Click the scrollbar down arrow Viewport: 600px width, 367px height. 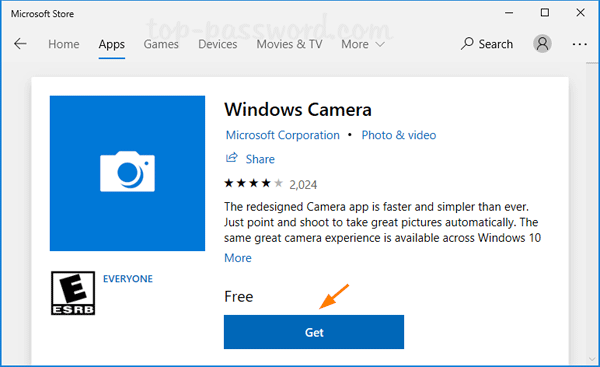point(592,359)
